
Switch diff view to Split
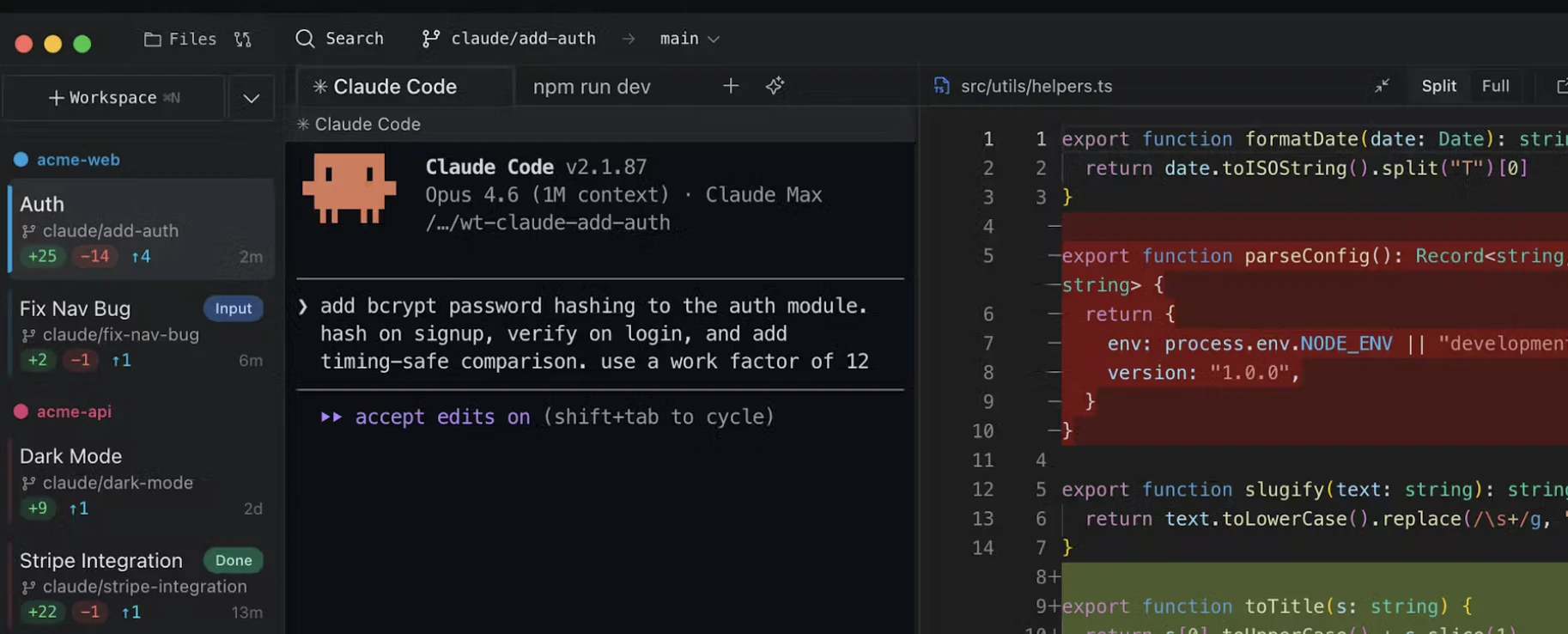[1439, 86]
